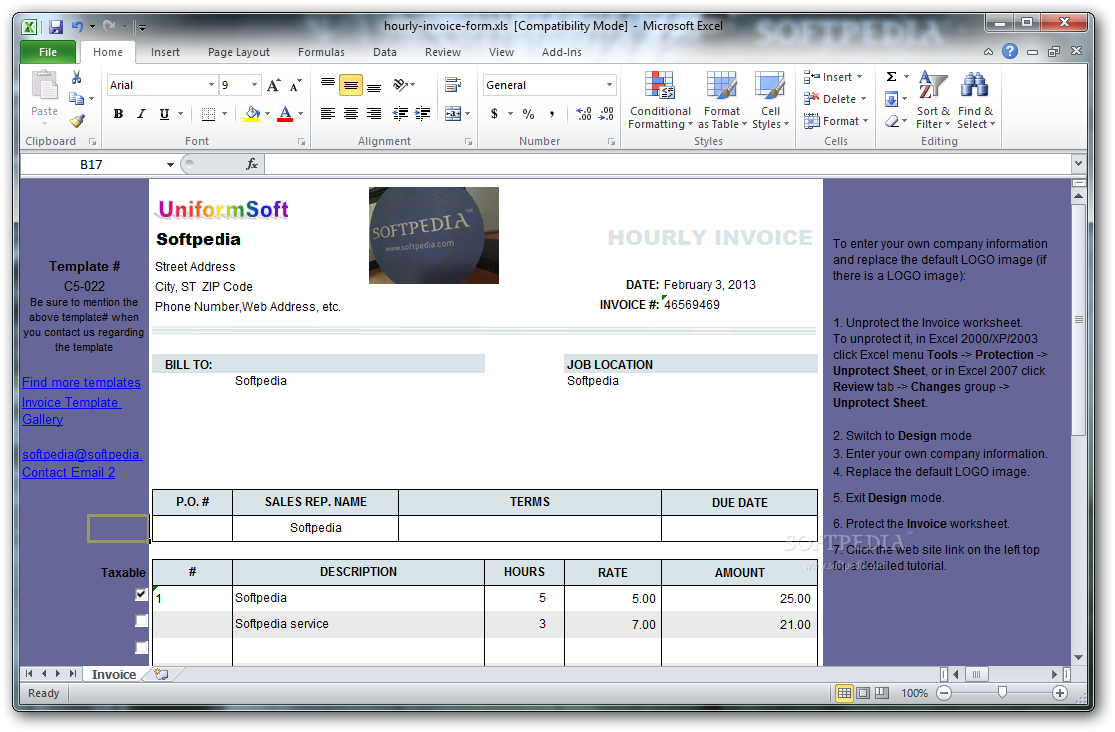
Task: Center text horizontally
Action: pyautogui.click(x=351, y=113)
